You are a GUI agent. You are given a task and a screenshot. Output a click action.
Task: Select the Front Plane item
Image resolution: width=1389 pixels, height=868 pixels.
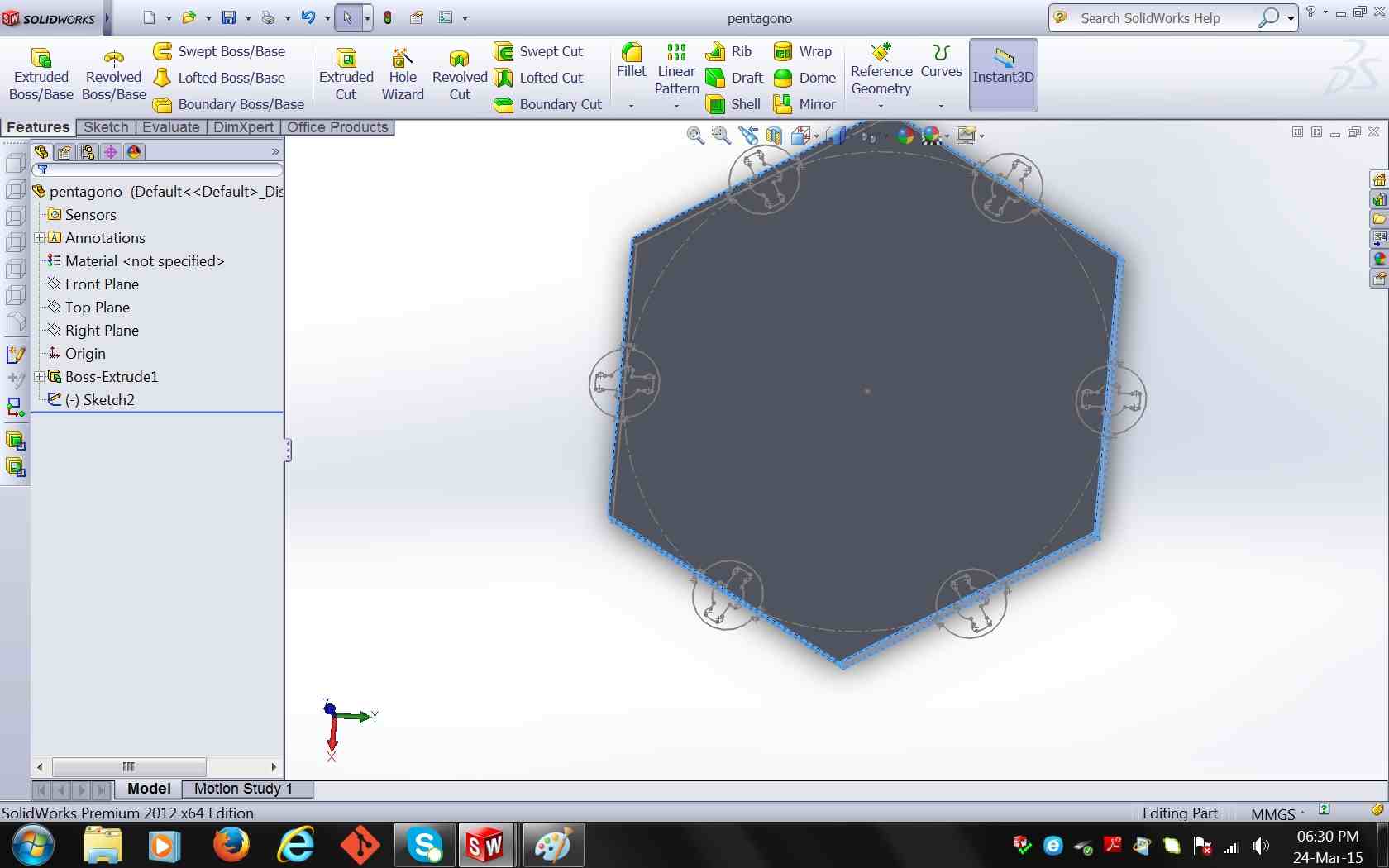[x=102, y=284]
